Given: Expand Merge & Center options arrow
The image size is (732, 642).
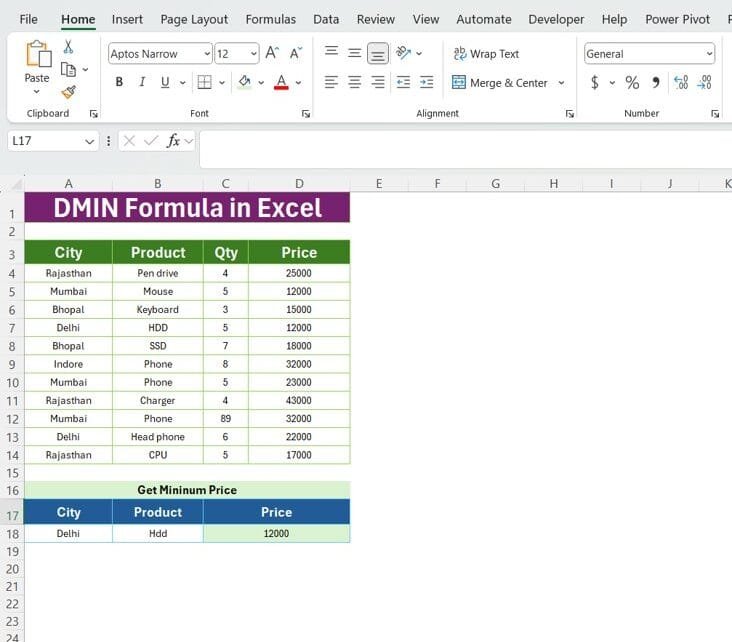Looking at the screenshot, I should click(x=561, y=83).
